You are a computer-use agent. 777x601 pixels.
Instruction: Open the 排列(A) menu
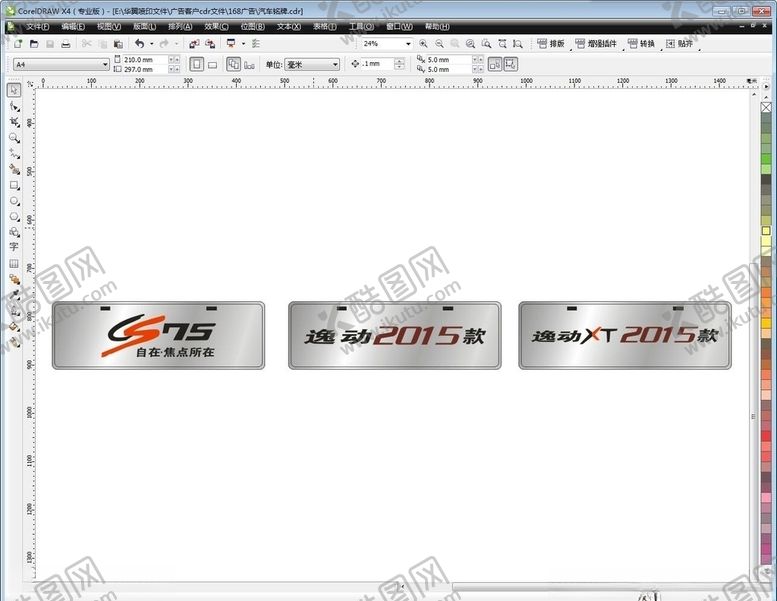[180, 26]
